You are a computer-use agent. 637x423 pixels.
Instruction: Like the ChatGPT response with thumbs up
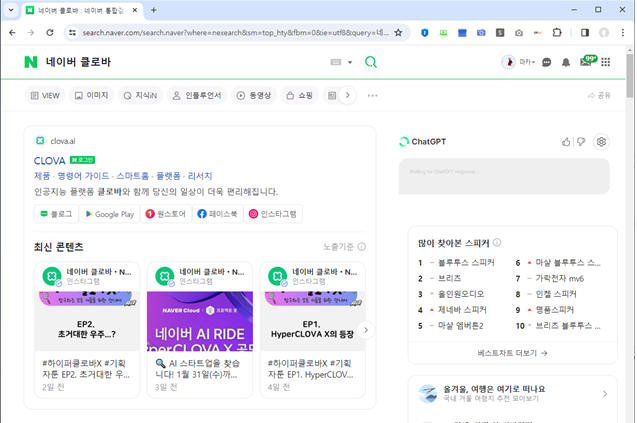click(x=566, y=142)
